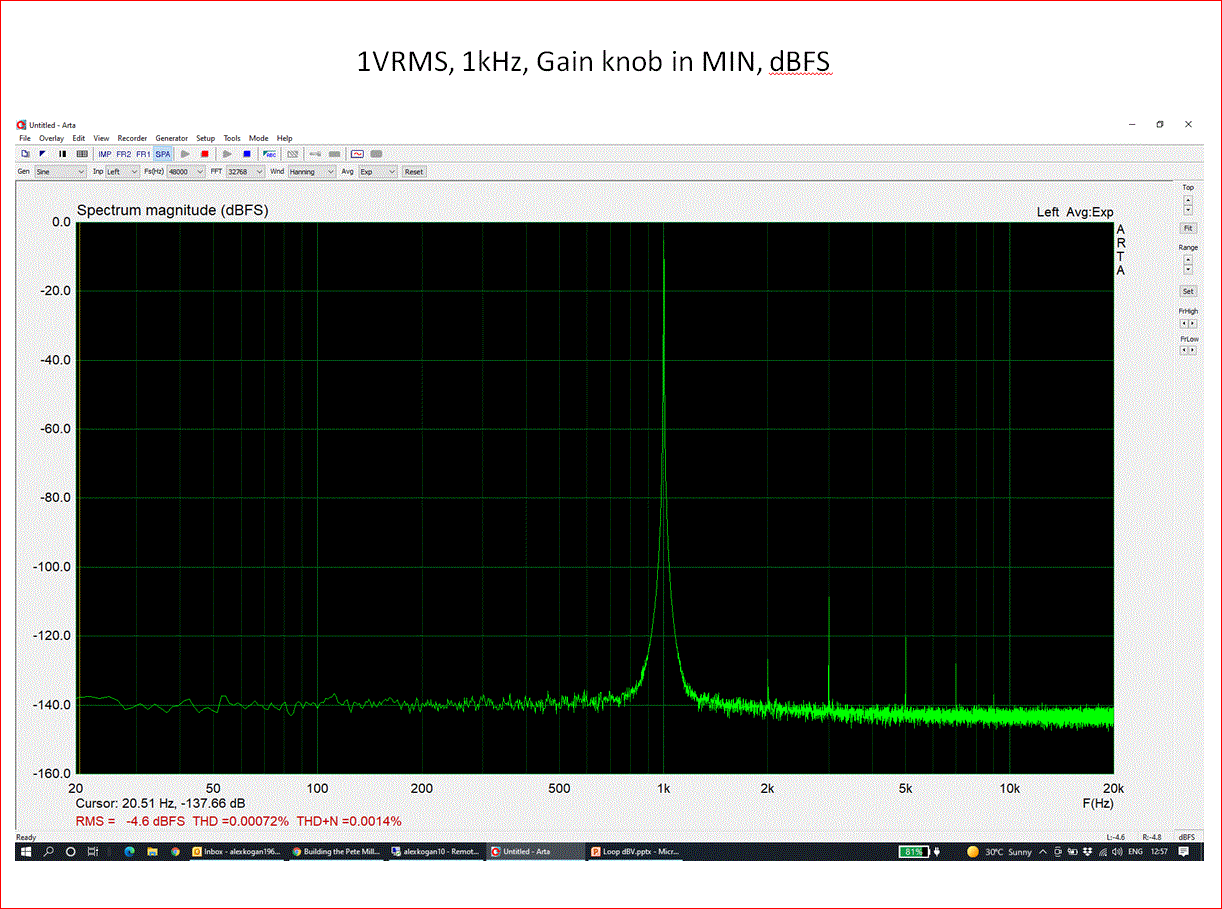
Task: Increase Range with the up arrow
Action: (x=1188, y=259)
